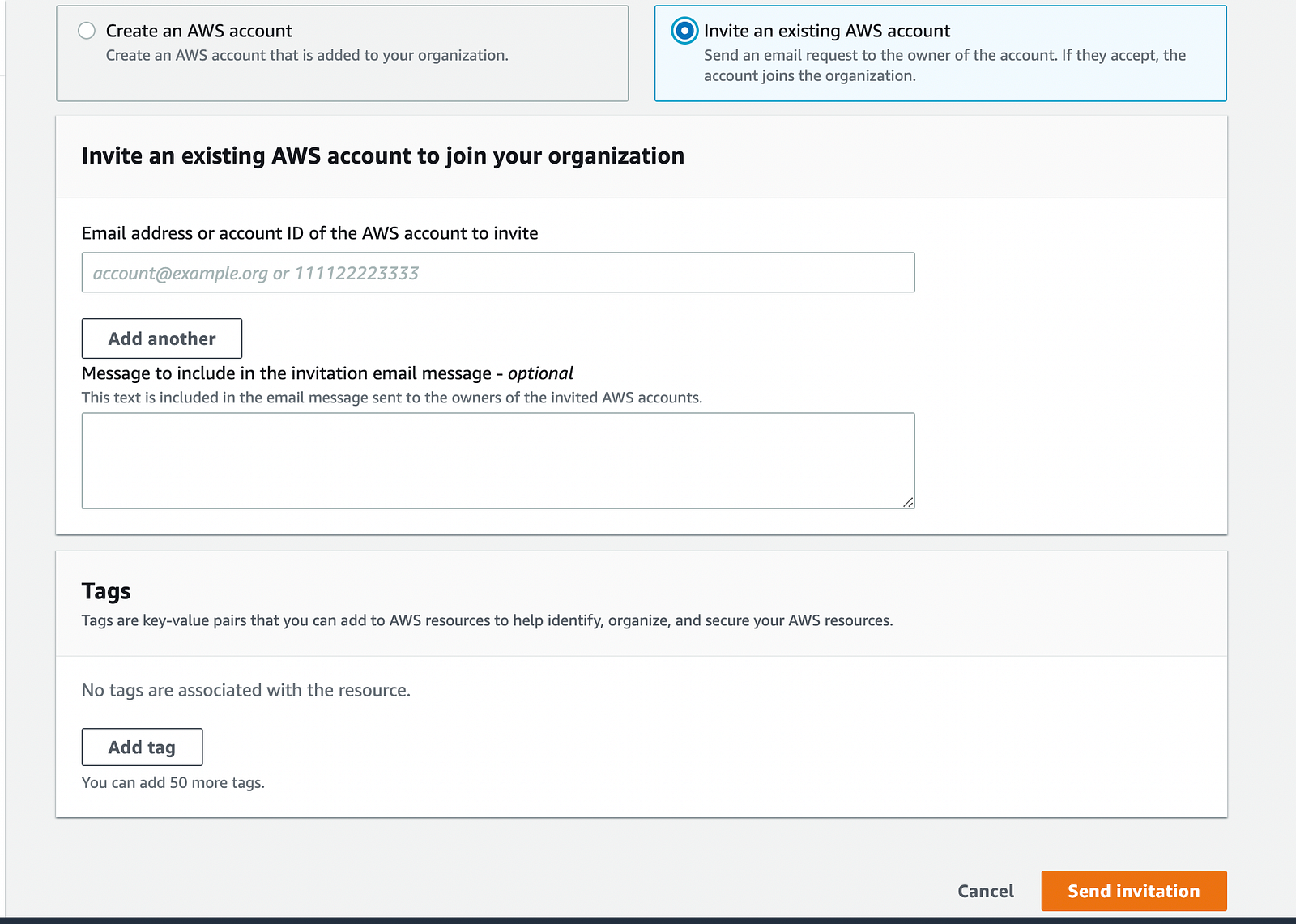Click the Add tag button
The height and width of the screenshot is (924, 1296).
[142, 747]
